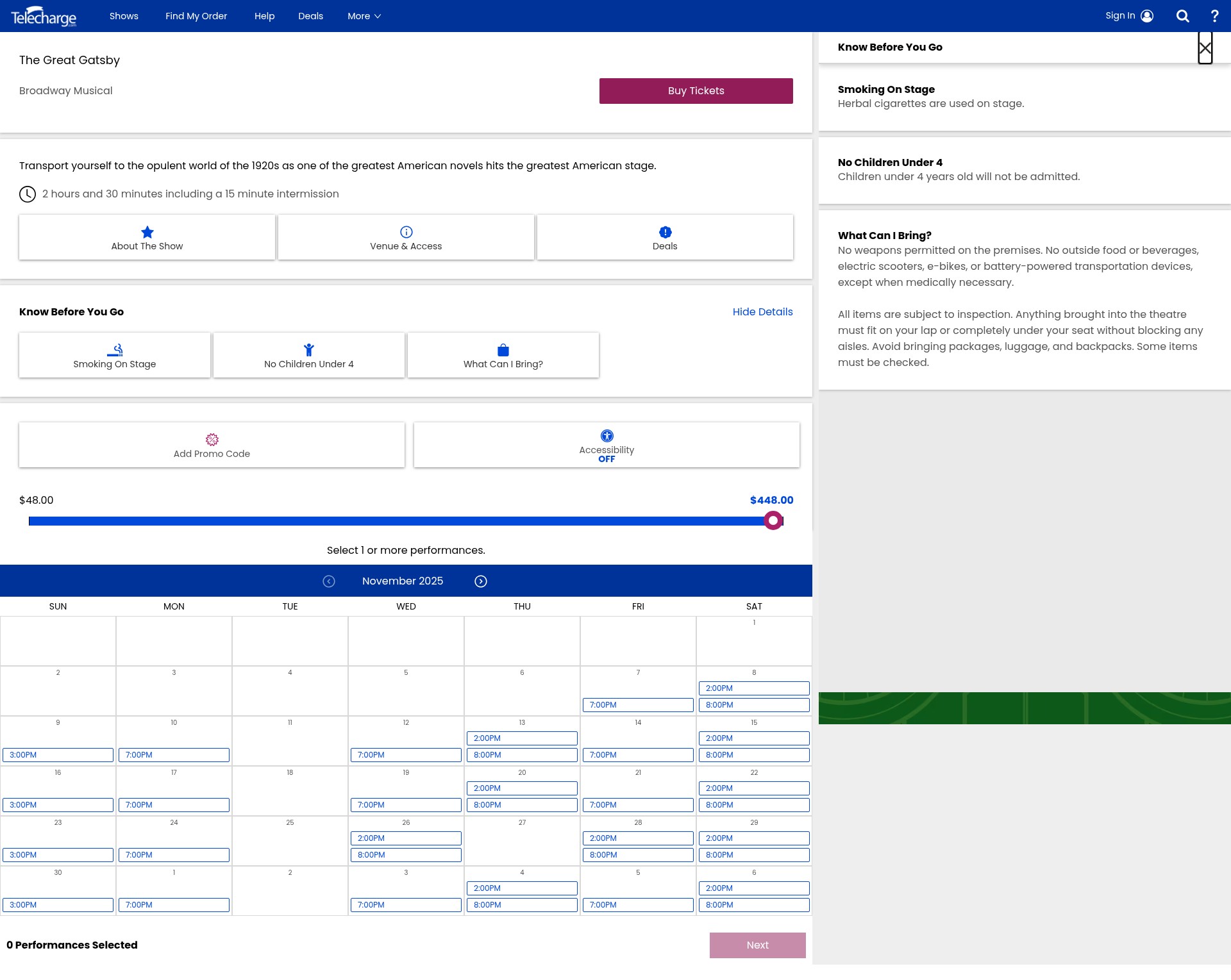Select Dec 6 8:00PM performance
The width and height of the screenshot is (1231, 980).
[754, 905]
